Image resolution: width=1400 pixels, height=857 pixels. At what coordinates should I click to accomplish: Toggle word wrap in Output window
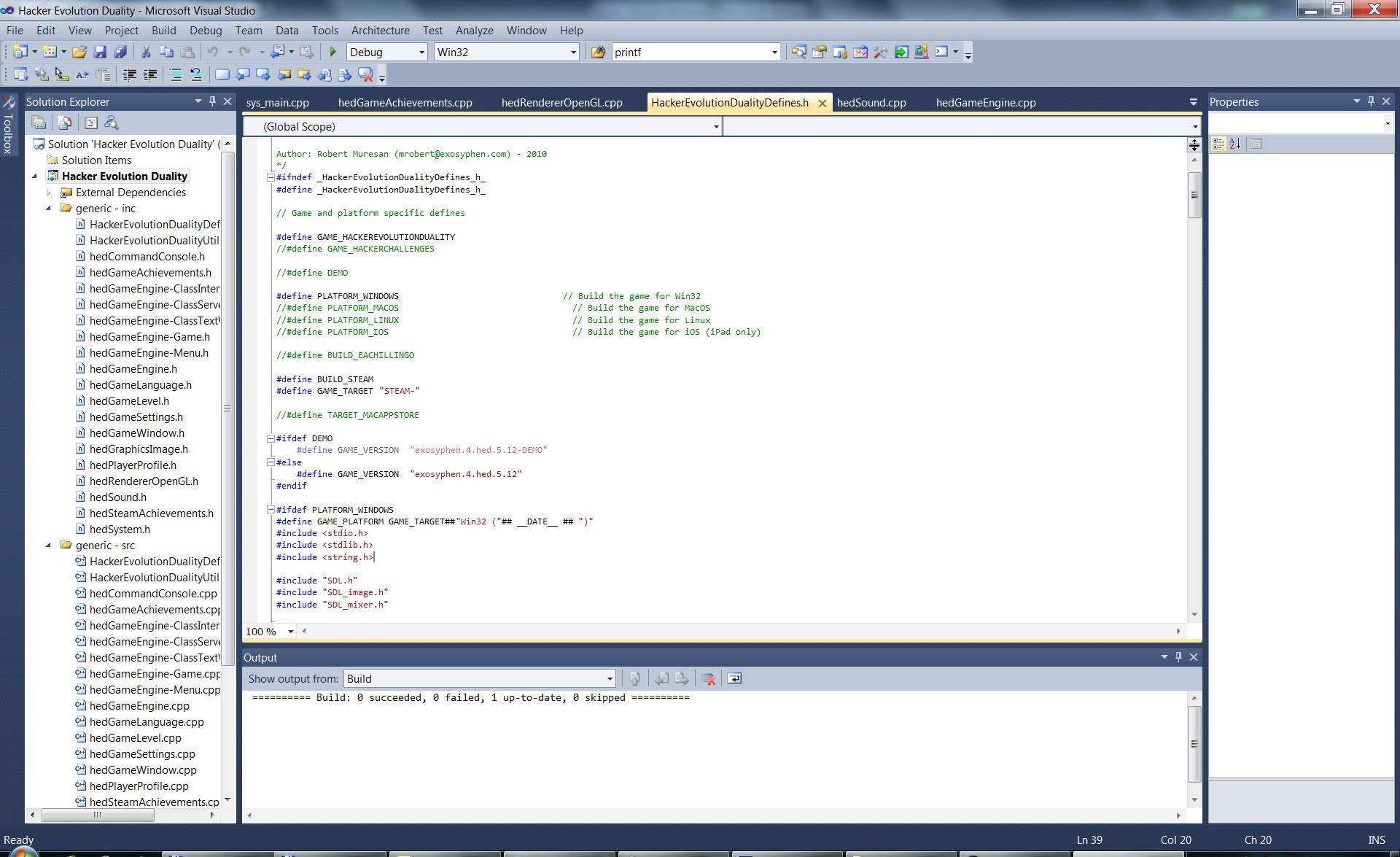pos(734,678)
